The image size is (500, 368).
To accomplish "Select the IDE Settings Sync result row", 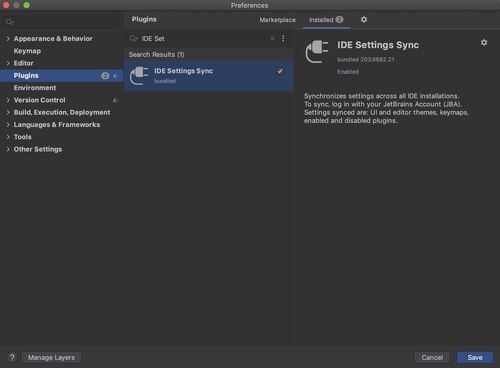I will point(208,76).
